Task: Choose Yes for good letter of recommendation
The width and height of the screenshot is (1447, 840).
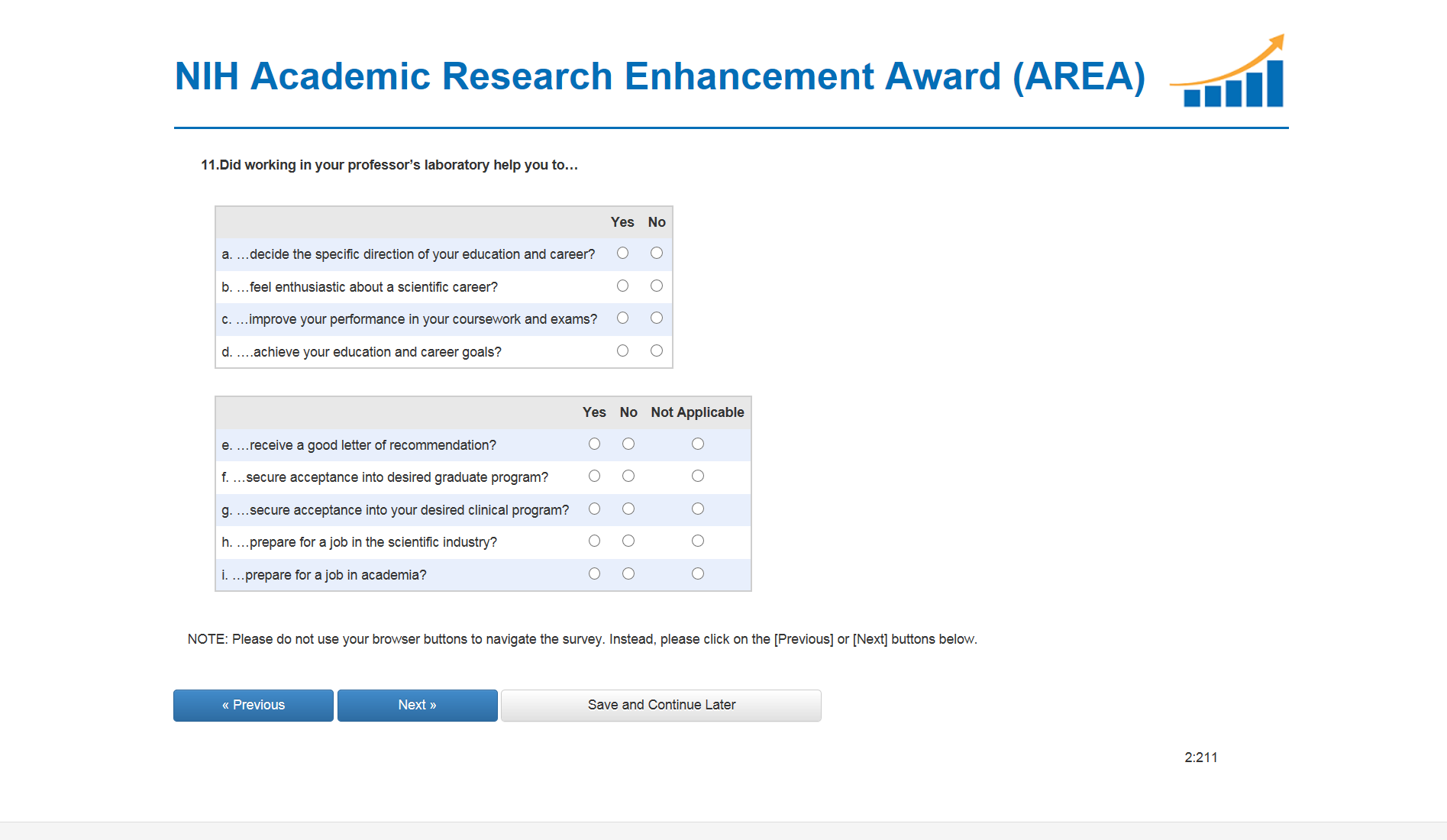Action: coord(595,444)
